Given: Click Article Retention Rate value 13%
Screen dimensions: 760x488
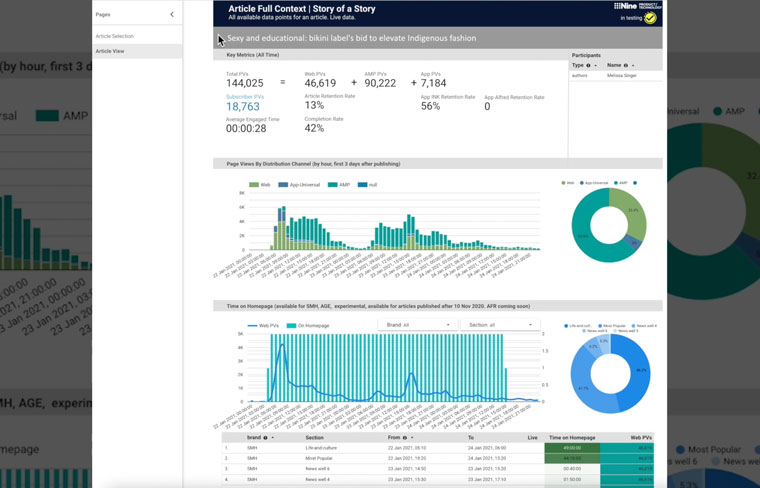Looking at the screenshot, I should 314,105.
